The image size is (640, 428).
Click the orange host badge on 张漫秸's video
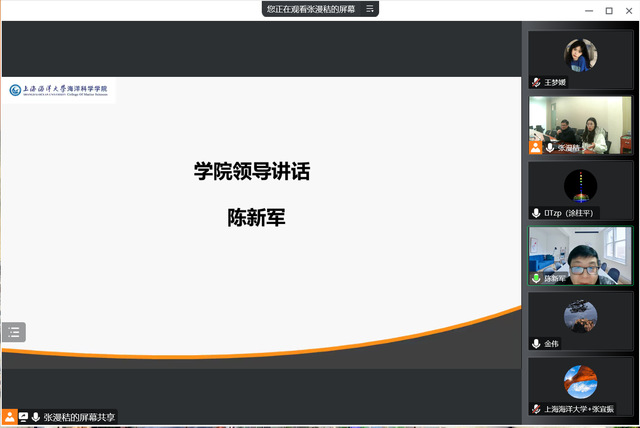click(x=536, y=147)
